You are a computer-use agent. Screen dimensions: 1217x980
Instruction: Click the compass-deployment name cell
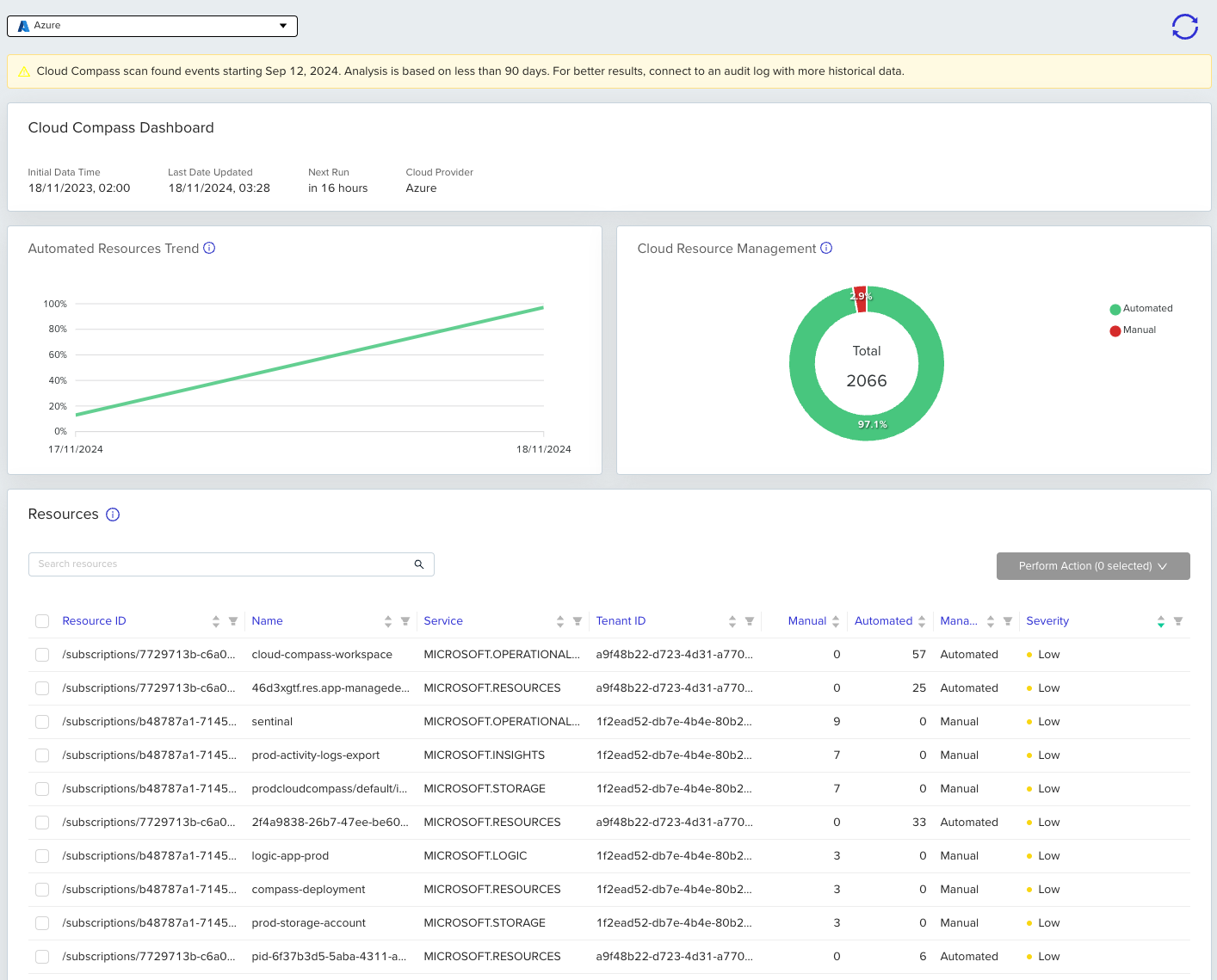[x=308, y=890]
